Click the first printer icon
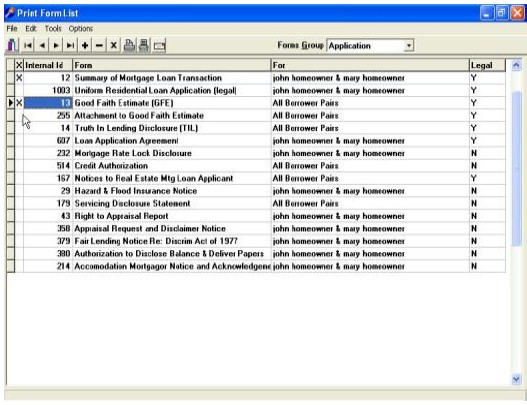Screen dimensions: 527x405 [129, 45]
